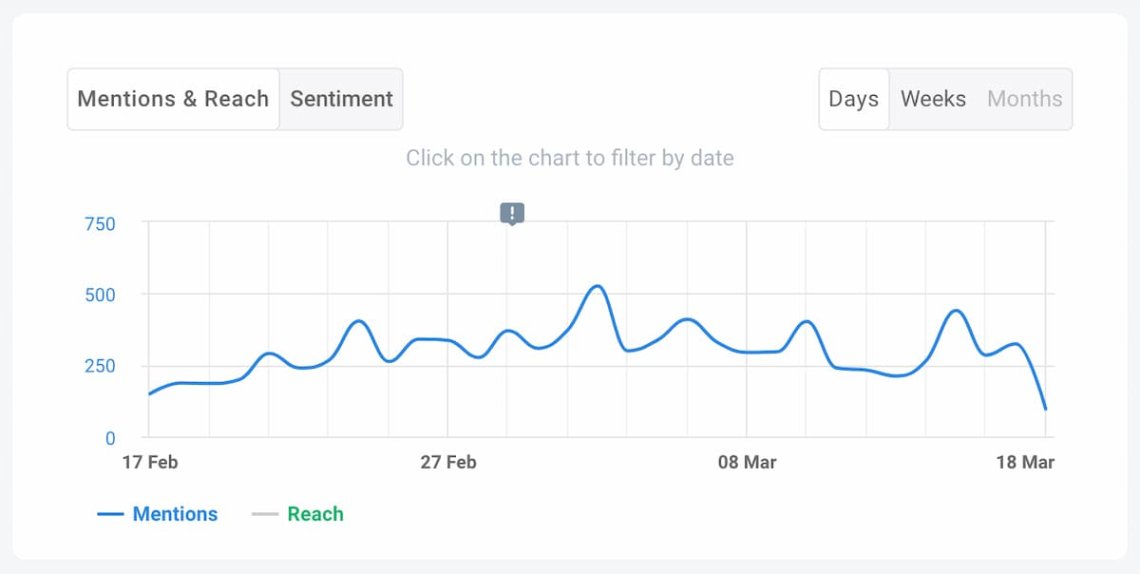Click the 08 Mar date label

[747, 462]
